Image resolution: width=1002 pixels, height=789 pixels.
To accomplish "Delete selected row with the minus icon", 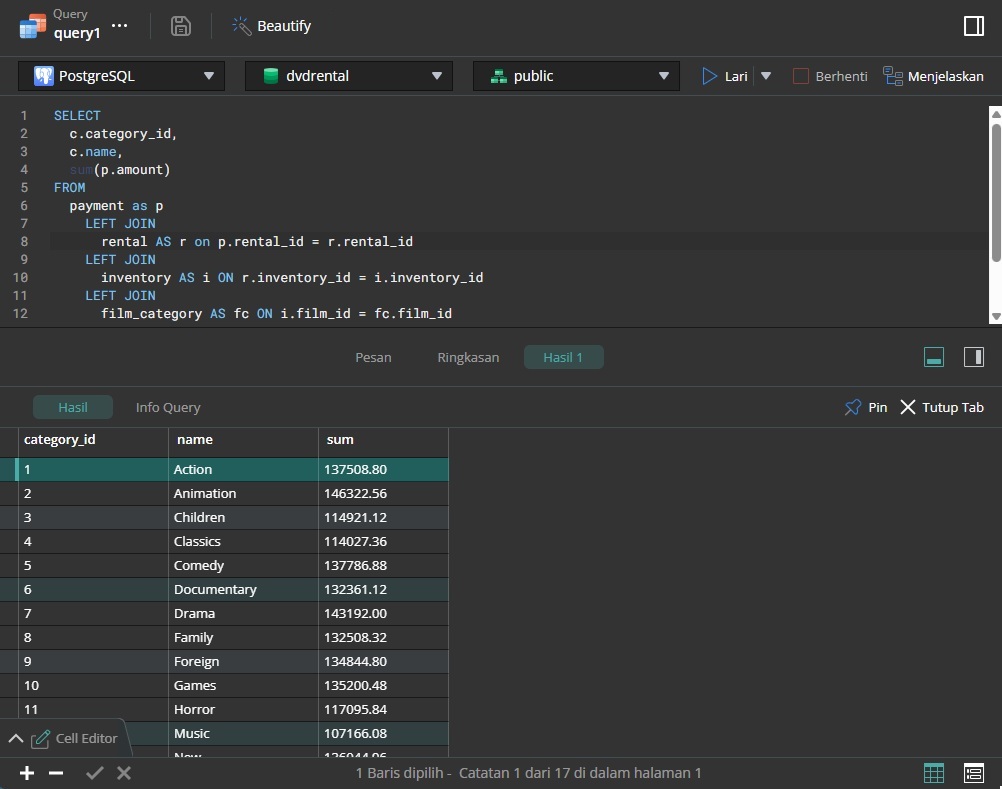I will [56, 772].
